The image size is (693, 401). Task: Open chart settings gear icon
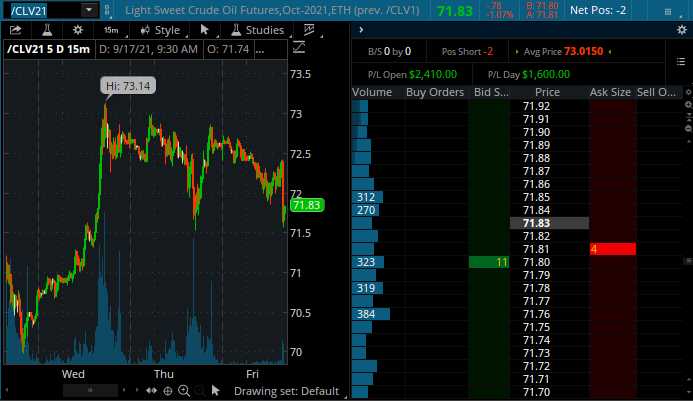point(78,30)
